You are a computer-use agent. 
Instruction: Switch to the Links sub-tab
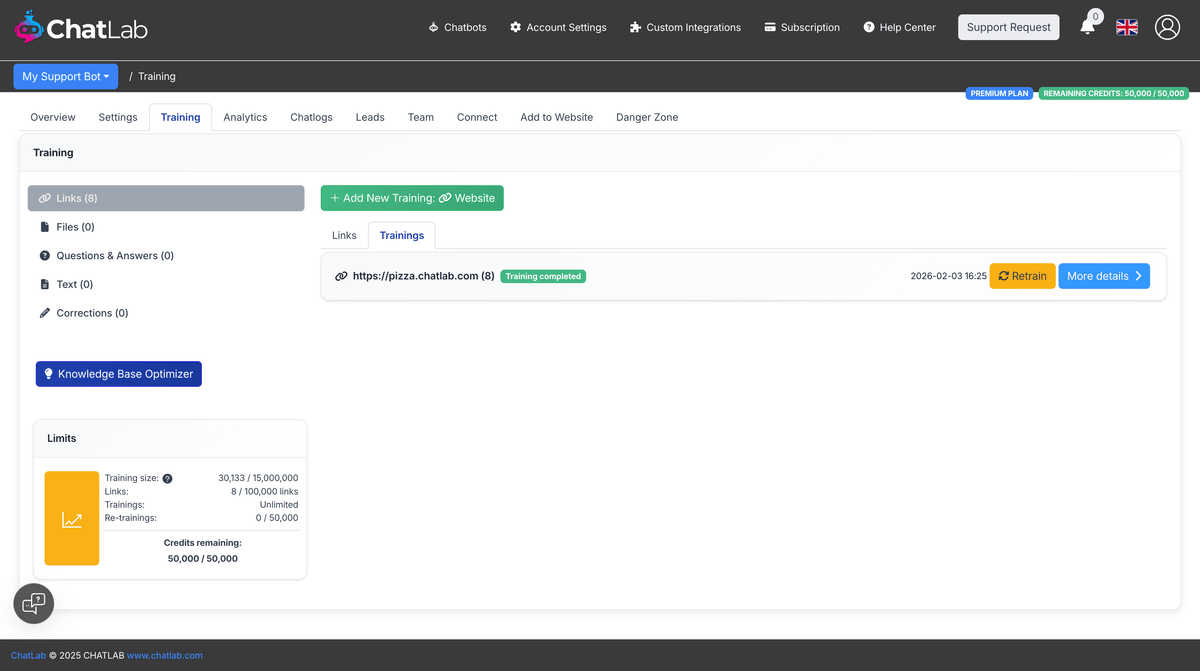click(344, 236)
